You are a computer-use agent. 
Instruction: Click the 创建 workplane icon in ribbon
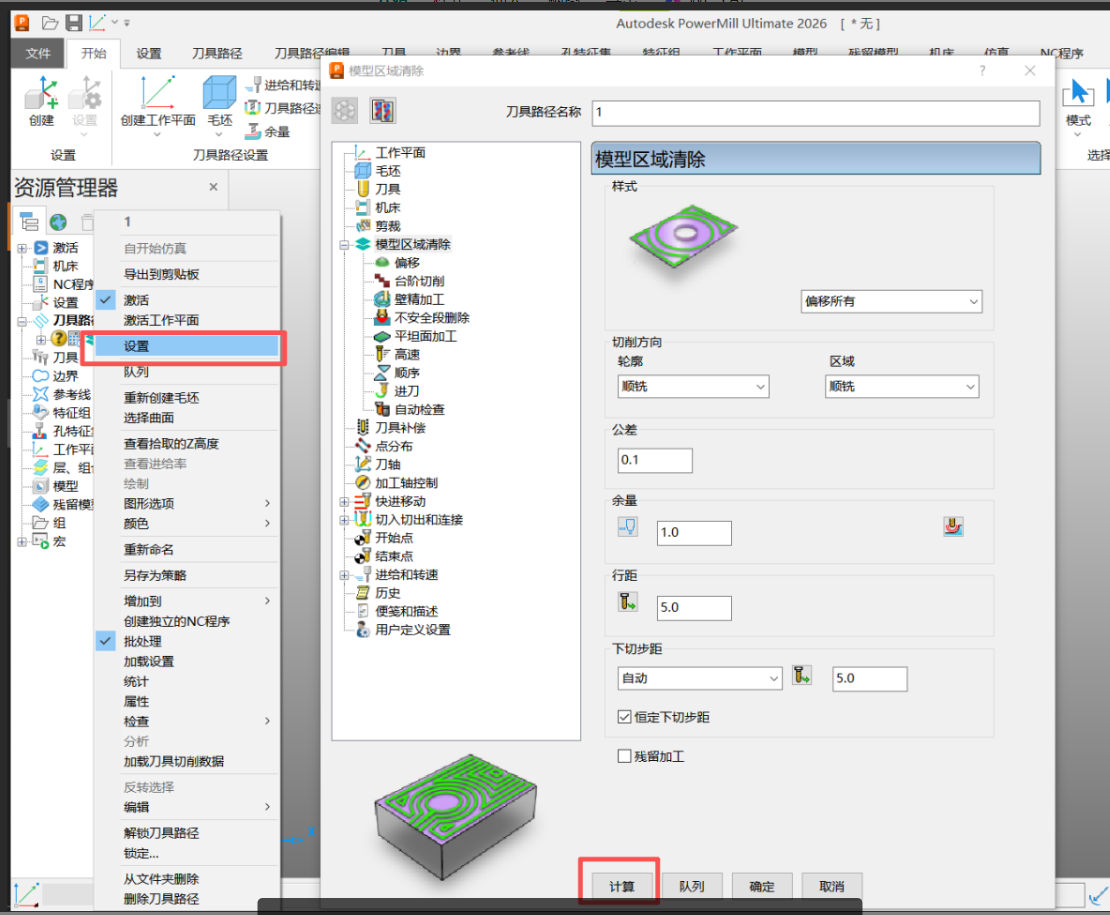coord(41,93)
